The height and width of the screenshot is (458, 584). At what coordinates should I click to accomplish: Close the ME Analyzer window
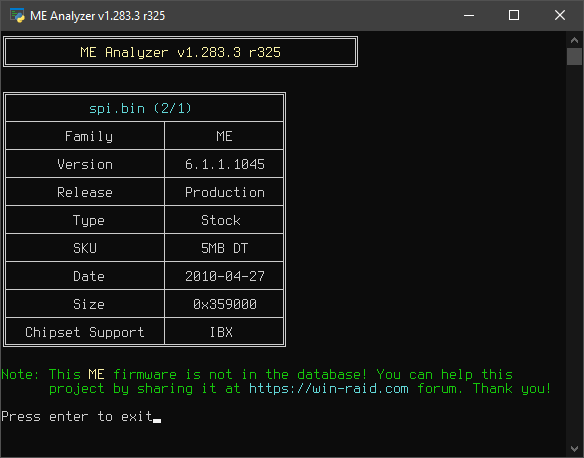click(x=560, y=16)
